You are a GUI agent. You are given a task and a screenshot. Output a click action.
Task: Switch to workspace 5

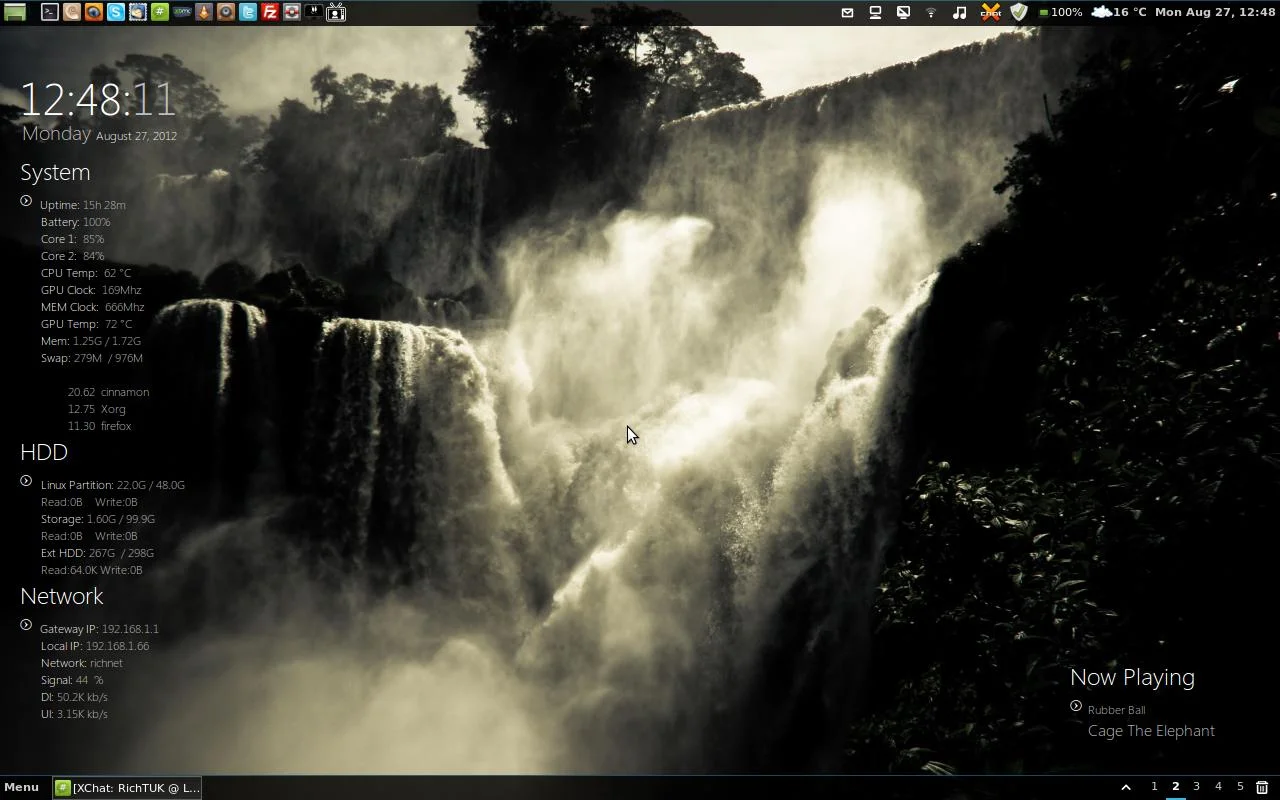pyautogui.click(x=1240, y=787)
